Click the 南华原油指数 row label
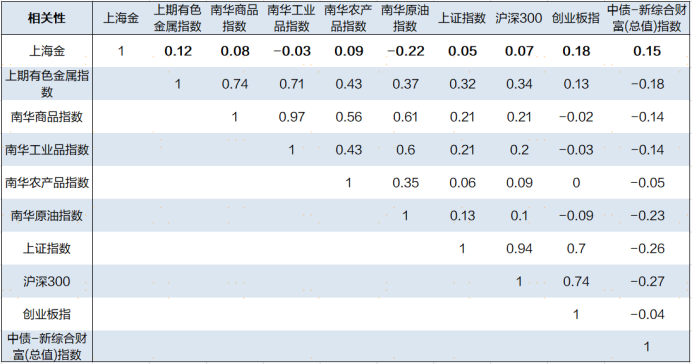693x364 pixels. 46,216
